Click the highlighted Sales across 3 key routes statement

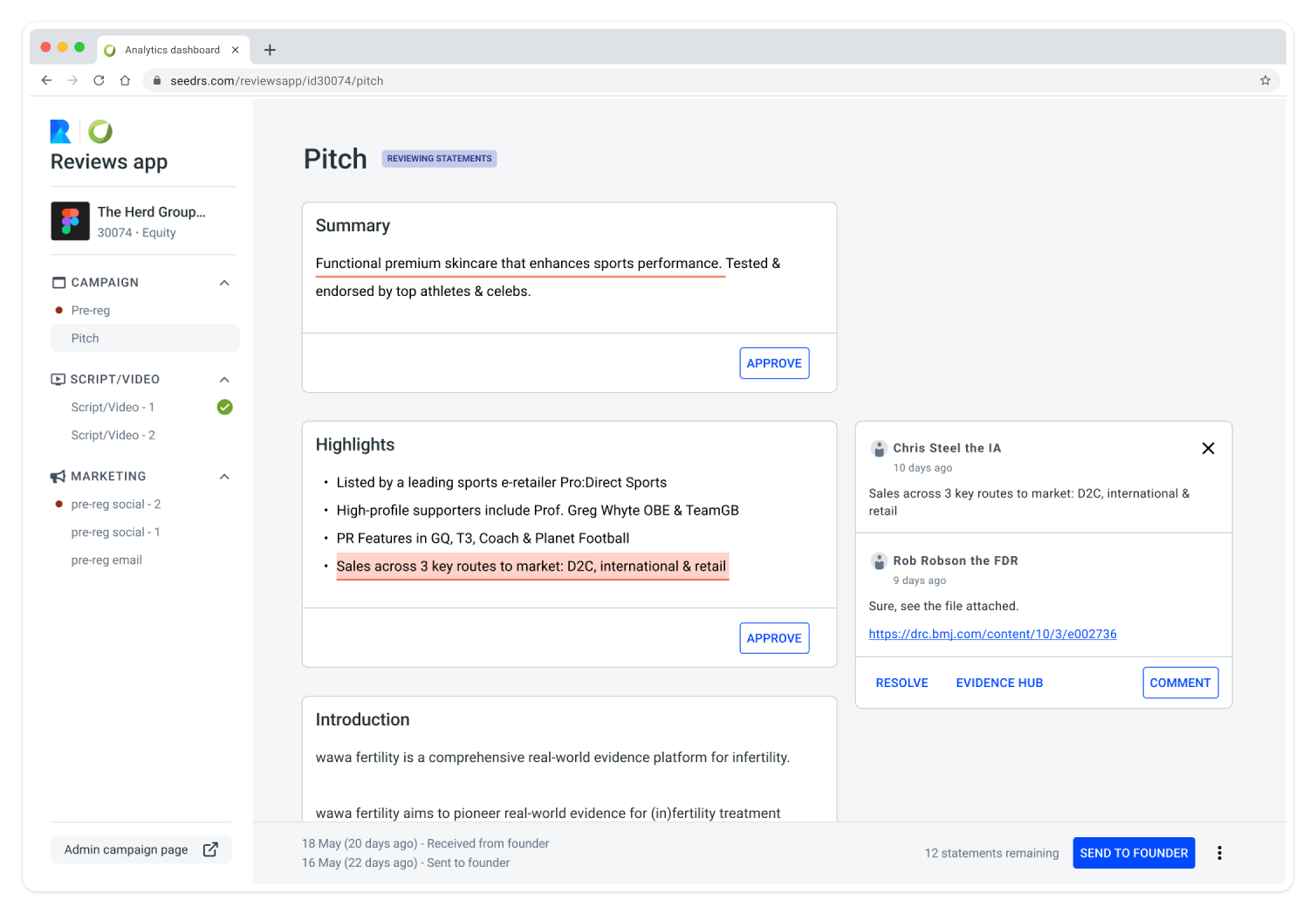pyautogui.click(x=531, y=566)
